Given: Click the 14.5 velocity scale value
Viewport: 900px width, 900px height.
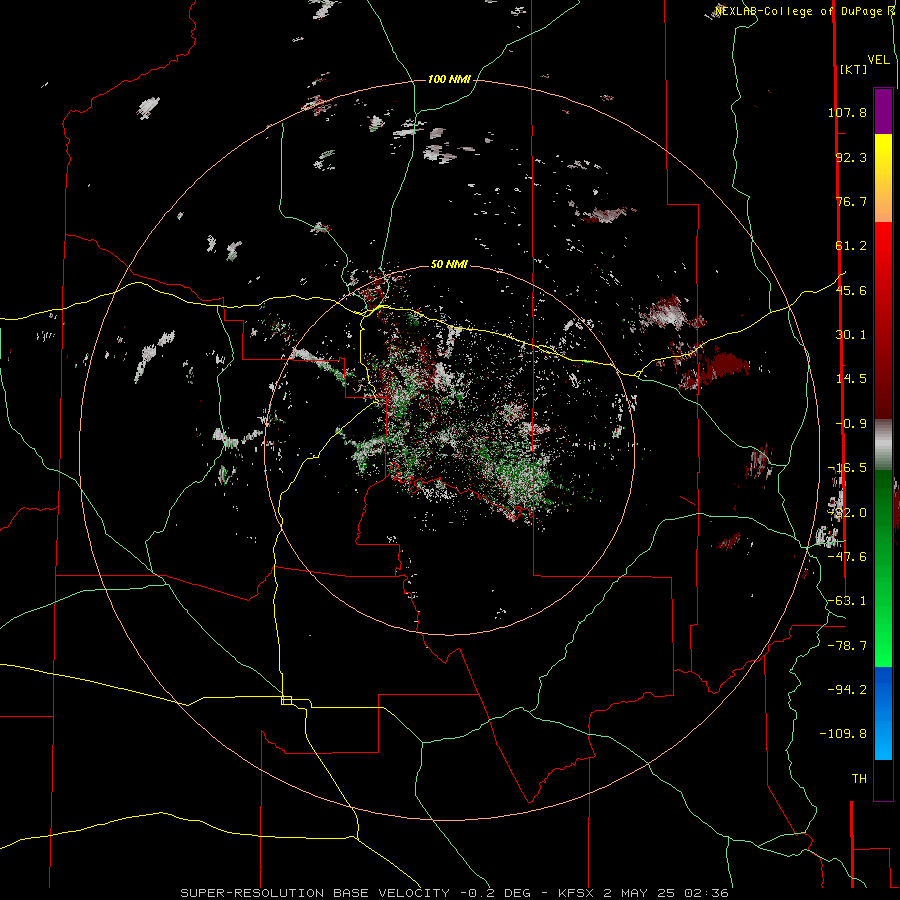Looking at the screenshot, I should [851, 379].
